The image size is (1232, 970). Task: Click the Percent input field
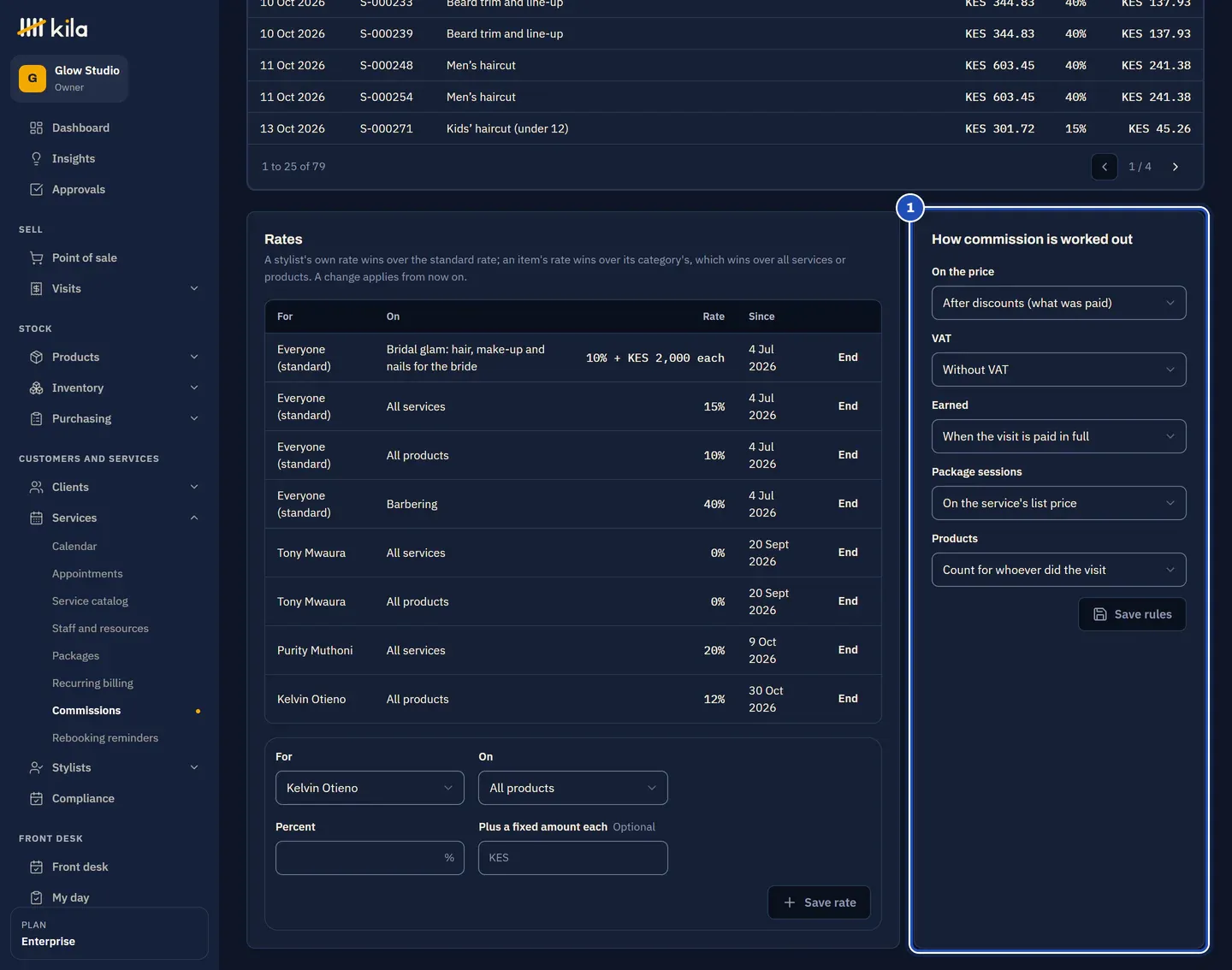click(370, 858)
